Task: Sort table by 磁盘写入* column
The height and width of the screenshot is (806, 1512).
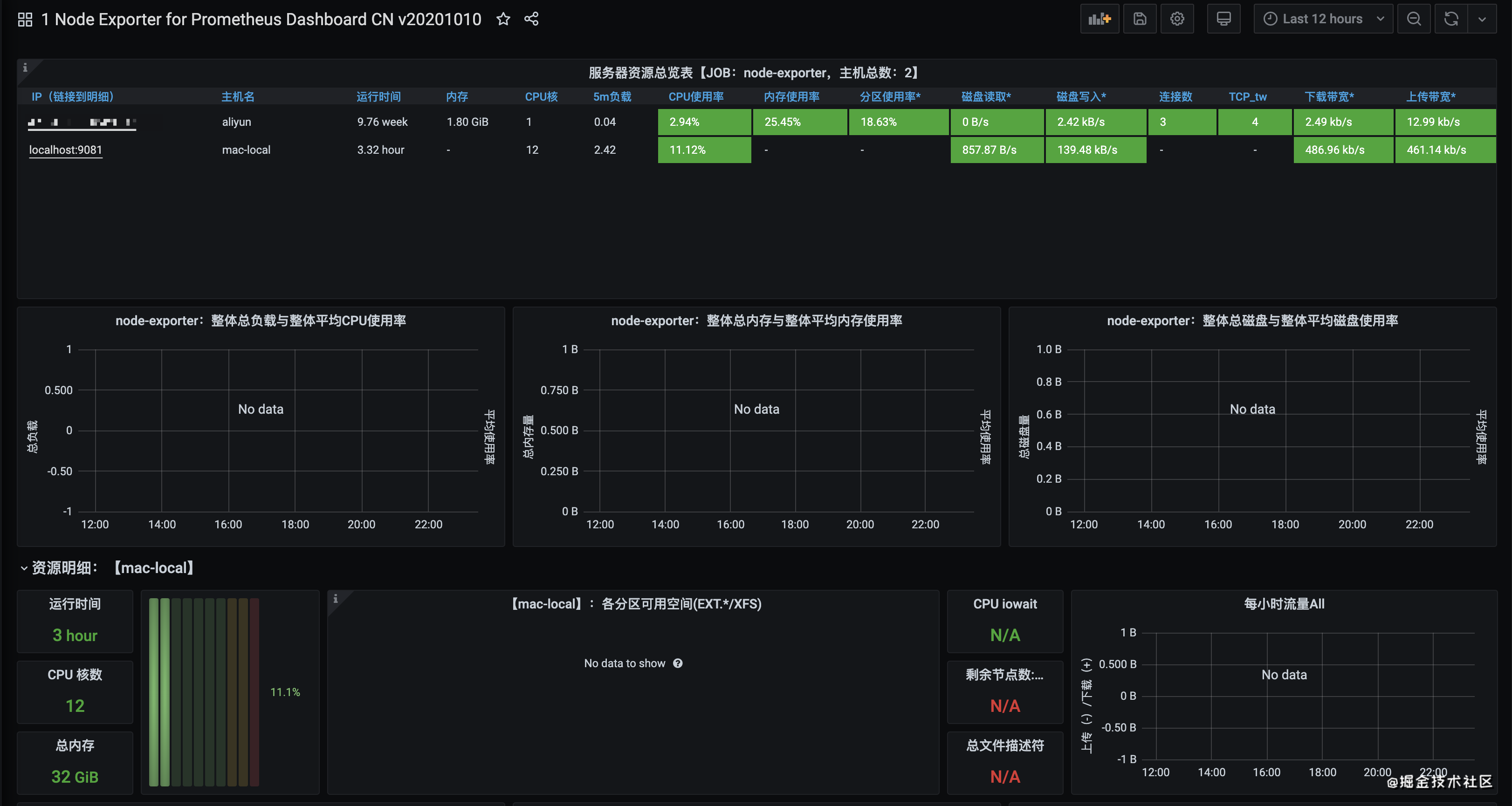Action: 1081,97
